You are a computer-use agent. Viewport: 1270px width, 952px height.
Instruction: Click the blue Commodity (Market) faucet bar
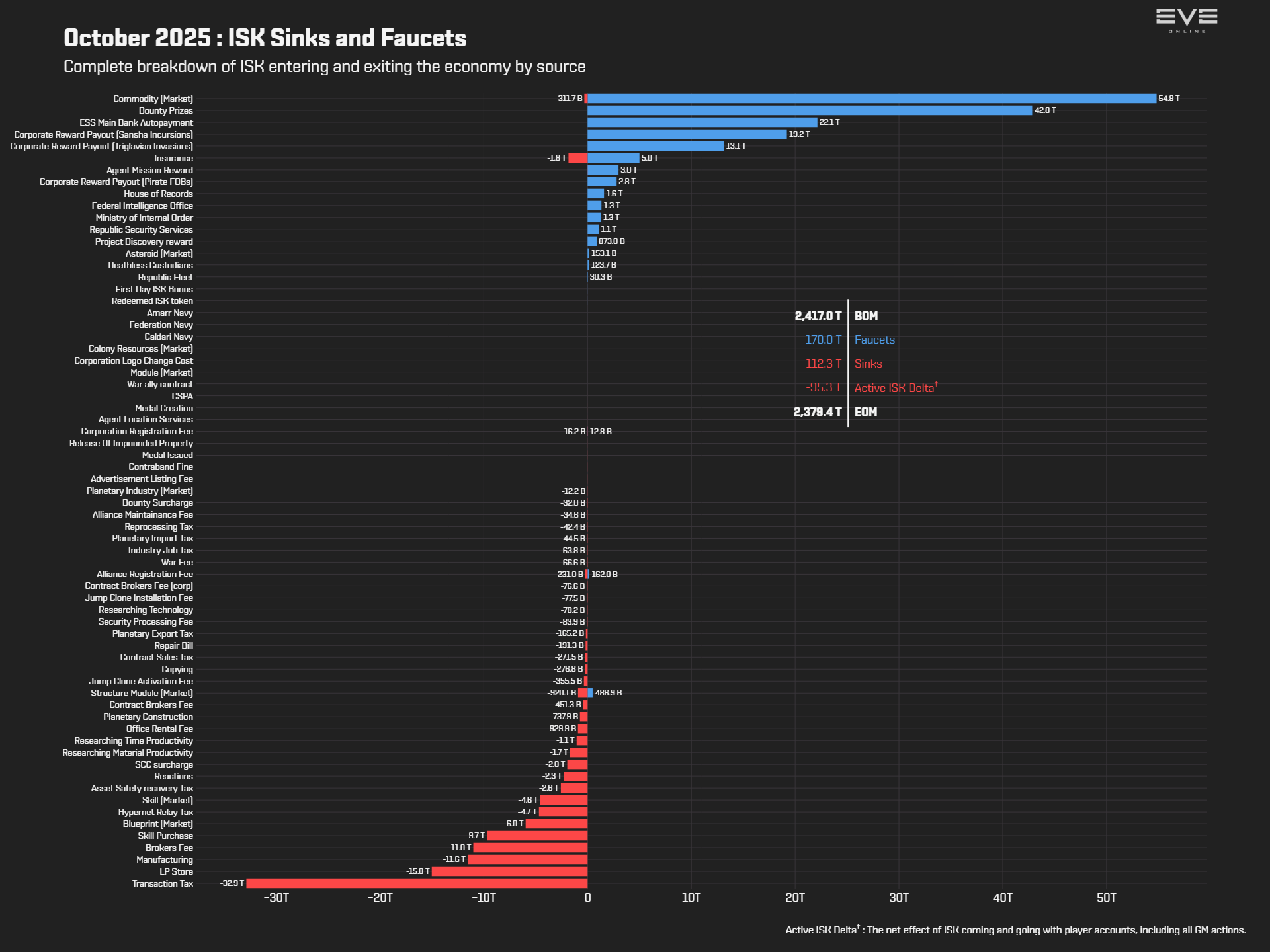click(872, 99)
